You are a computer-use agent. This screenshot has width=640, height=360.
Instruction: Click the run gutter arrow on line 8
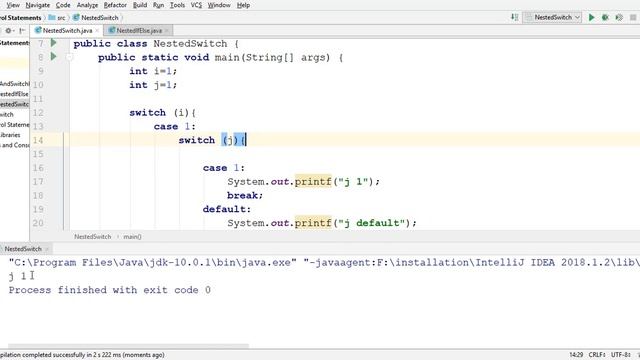point(53,56)
